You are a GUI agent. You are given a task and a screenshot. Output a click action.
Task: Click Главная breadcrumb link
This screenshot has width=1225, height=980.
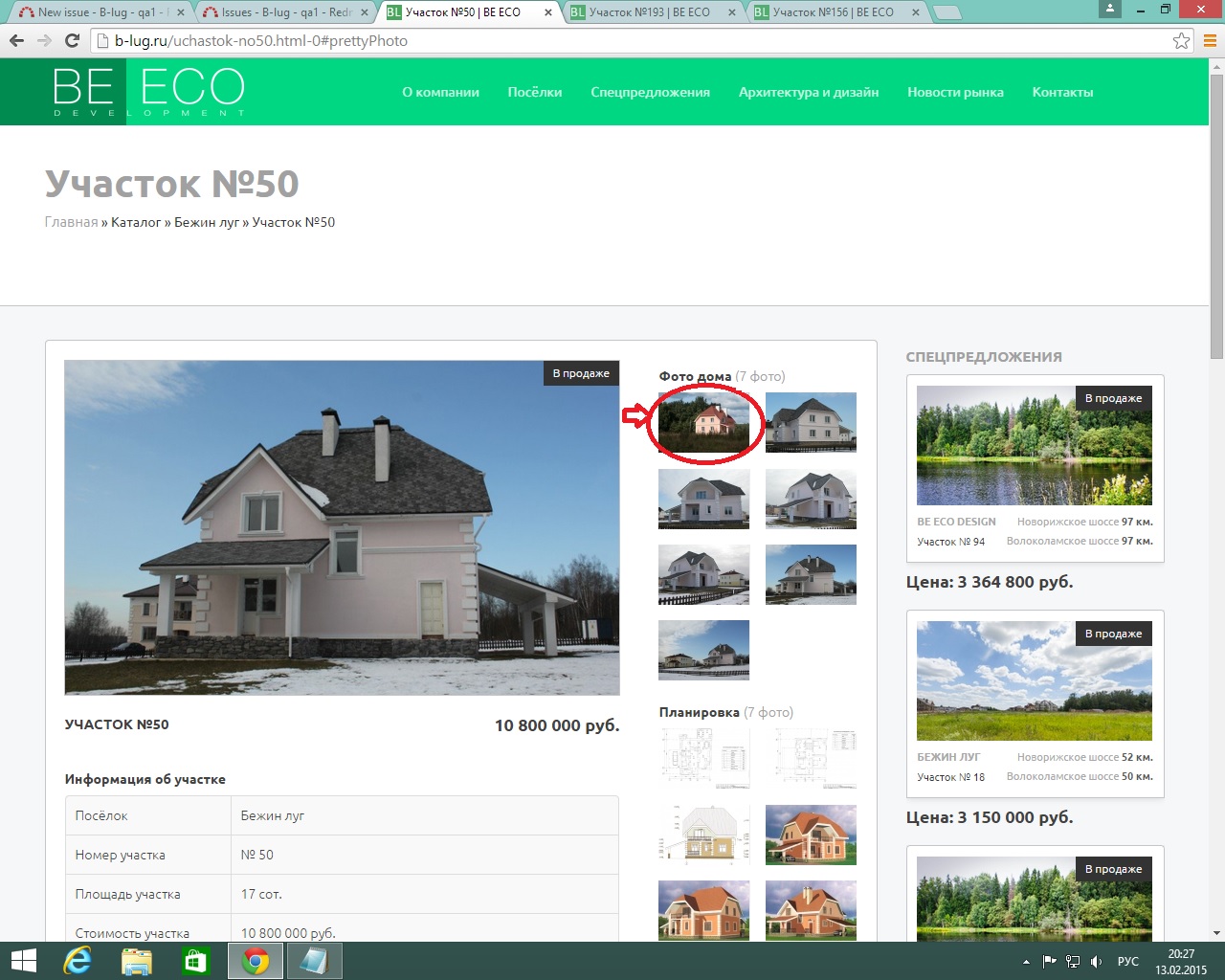71,222
